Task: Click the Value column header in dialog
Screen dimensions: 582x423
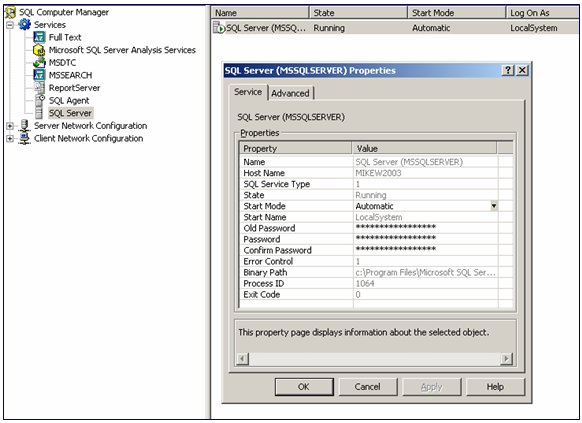Action: click(x=424, y=148)
